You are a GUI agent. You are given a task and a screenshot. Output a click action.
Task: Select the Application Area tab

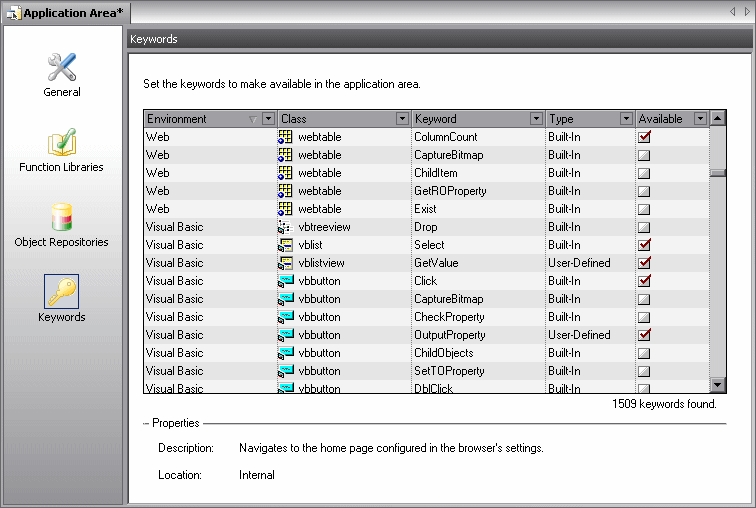[65, 13]
